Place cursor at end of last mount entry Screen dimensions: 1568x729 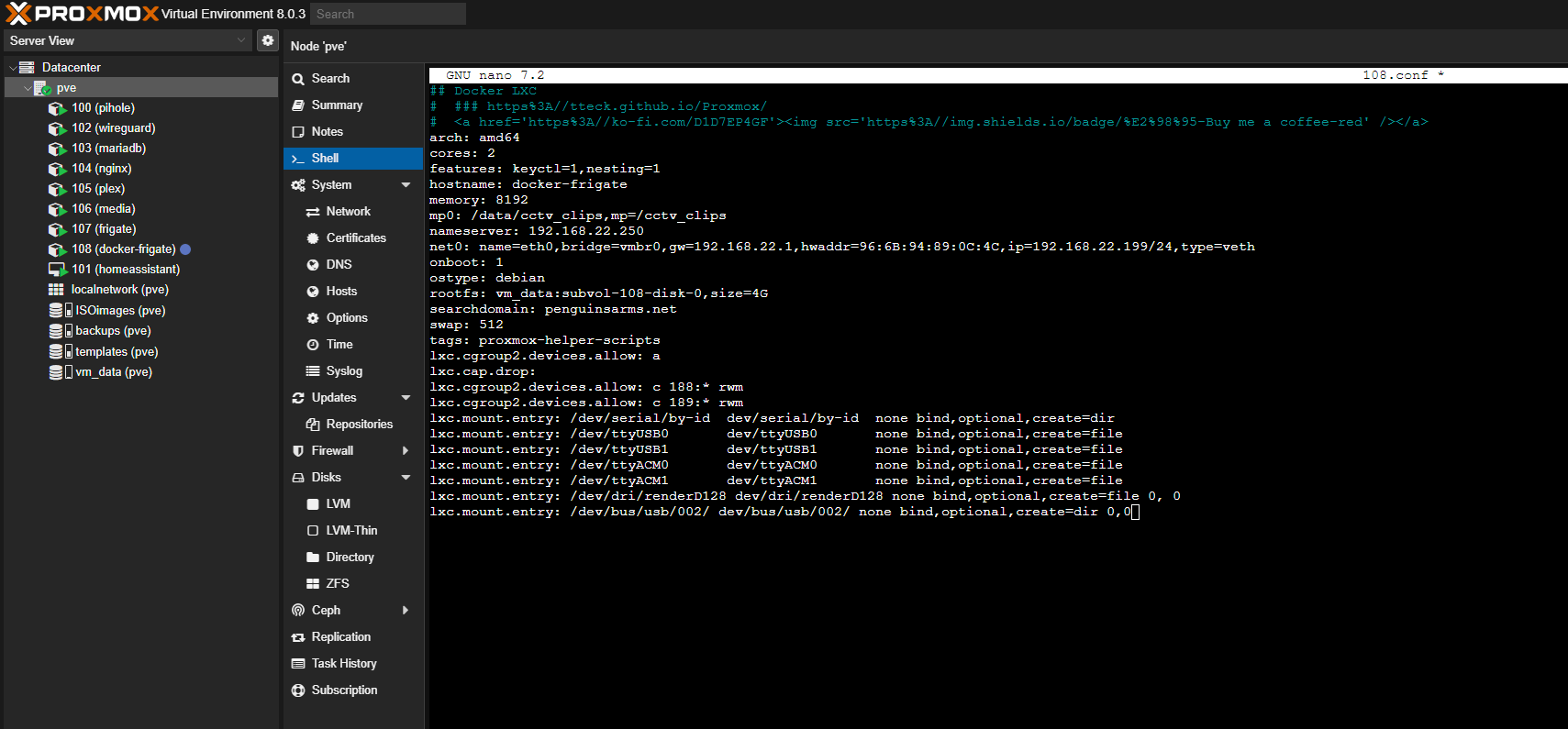coord(1135,512)
